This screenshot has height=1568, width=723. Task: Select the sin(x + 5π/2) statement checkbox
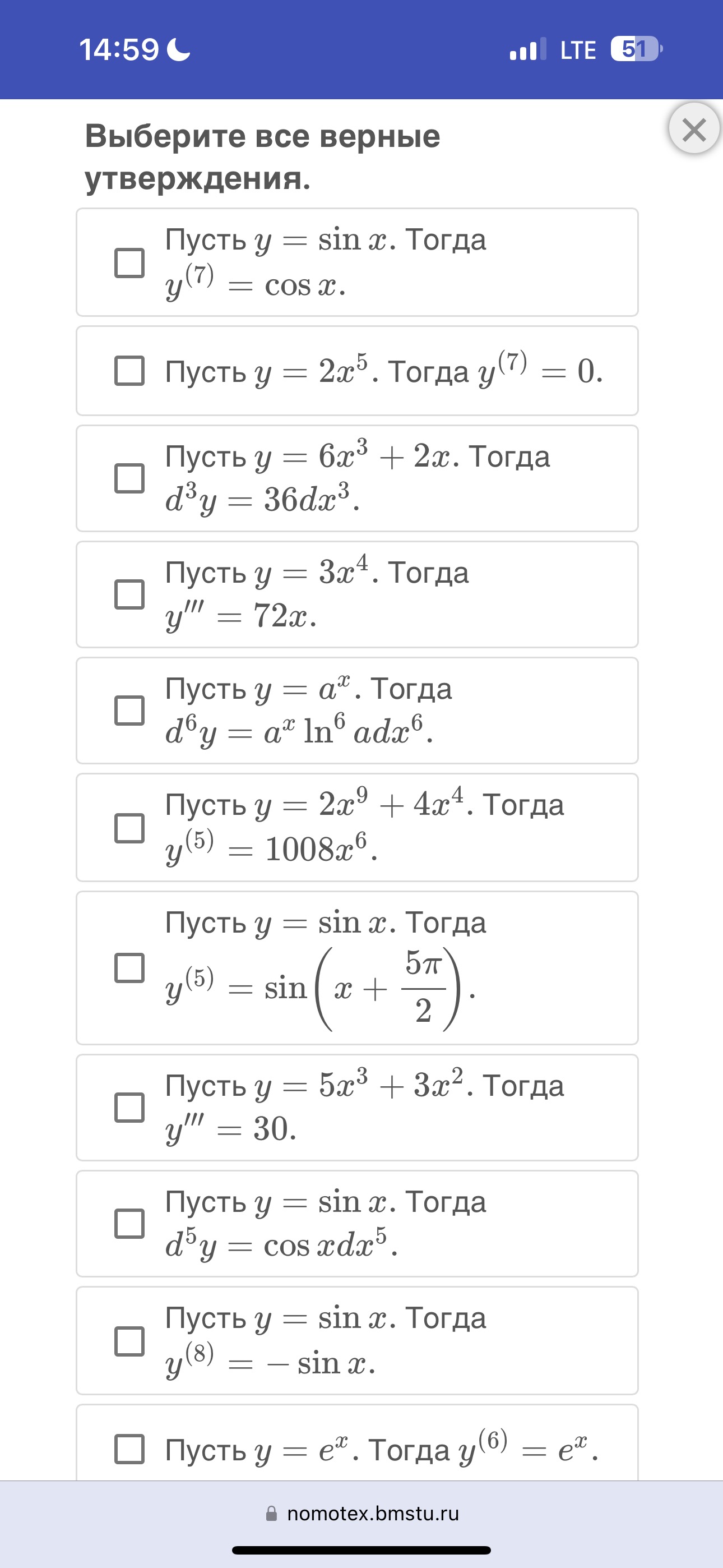click(129, 968)
